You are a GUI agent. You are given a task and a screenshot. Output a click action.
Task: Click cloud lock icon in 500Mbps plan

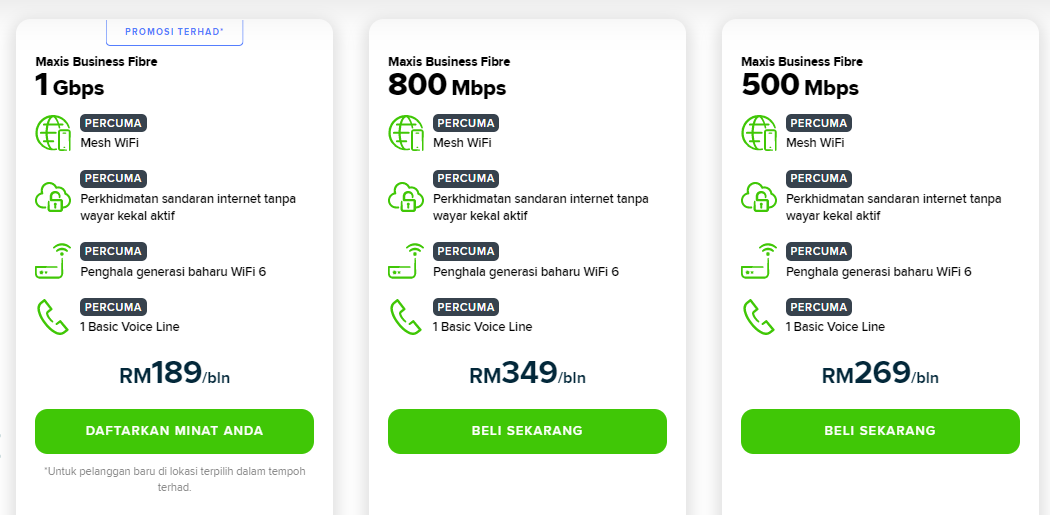[x=759, y=196]
